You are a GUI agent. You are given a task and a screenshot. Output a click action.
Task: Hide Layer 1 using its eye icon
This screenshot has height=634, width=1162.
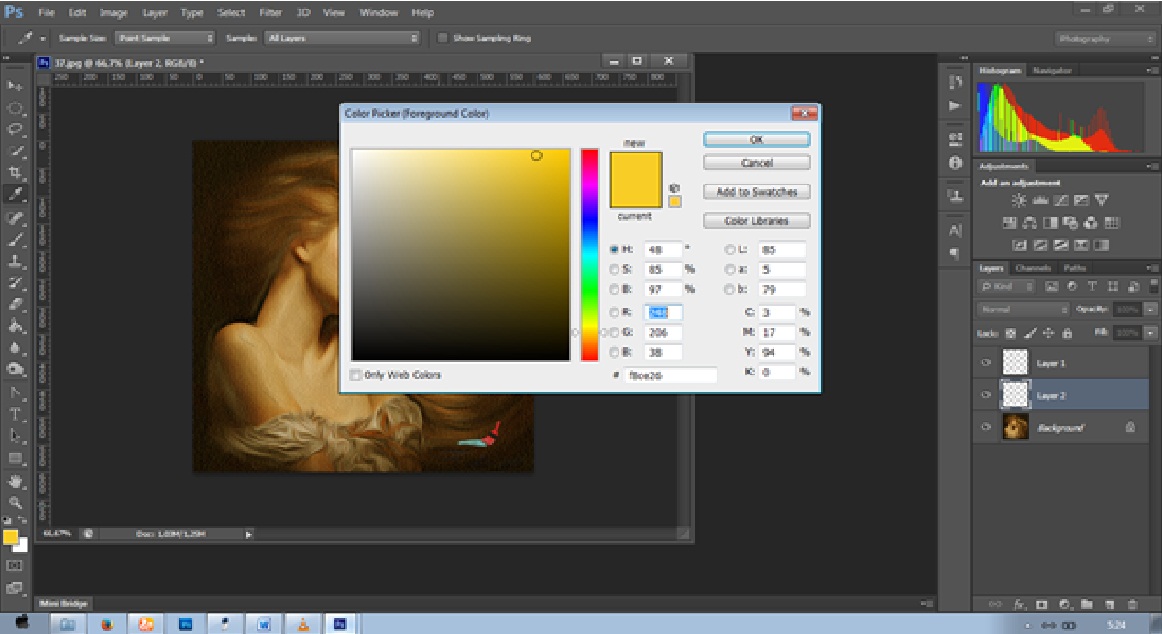[x=987, y=363]
